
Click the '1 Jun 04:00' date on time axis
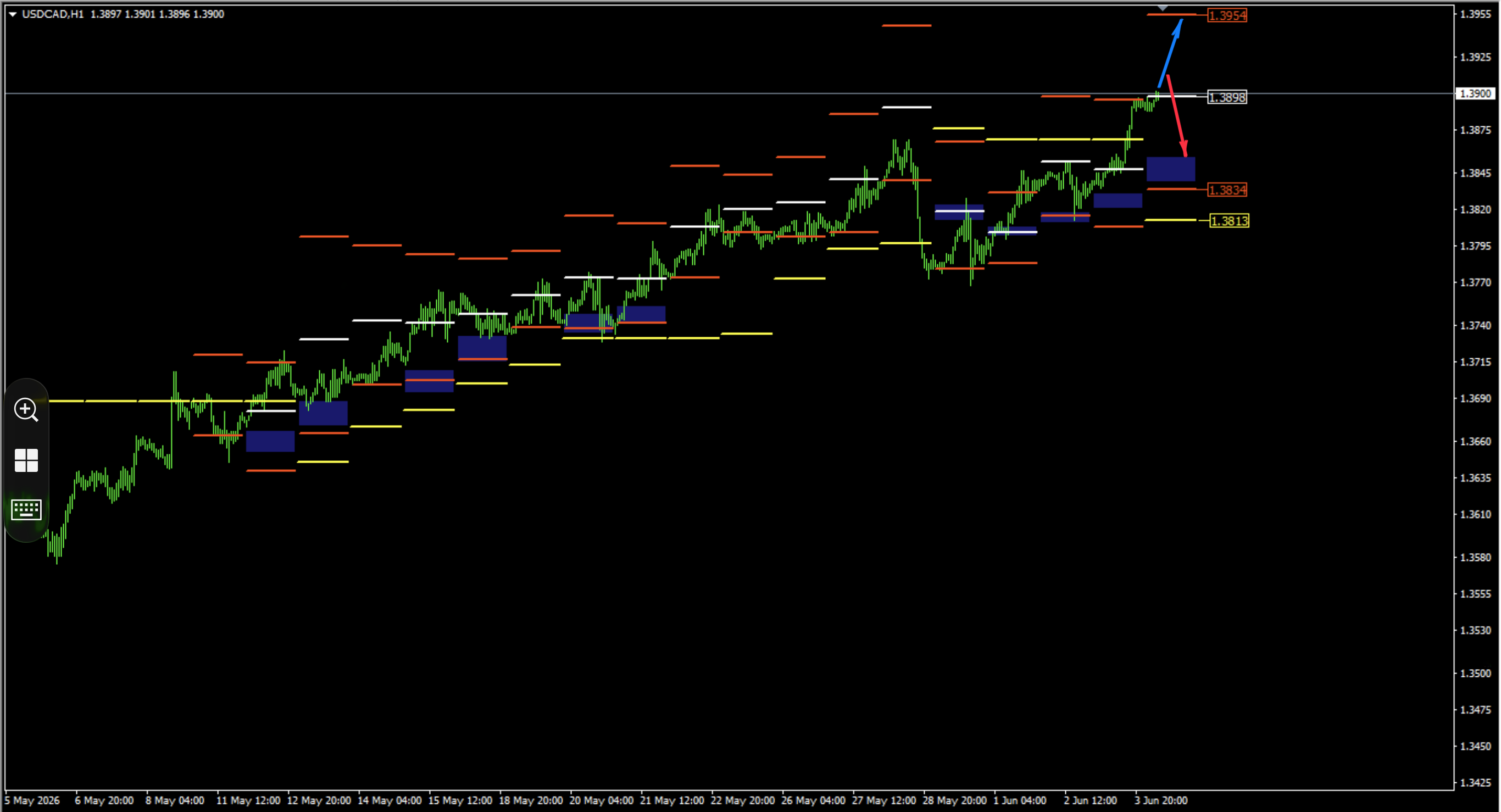tap(1020, 800)
